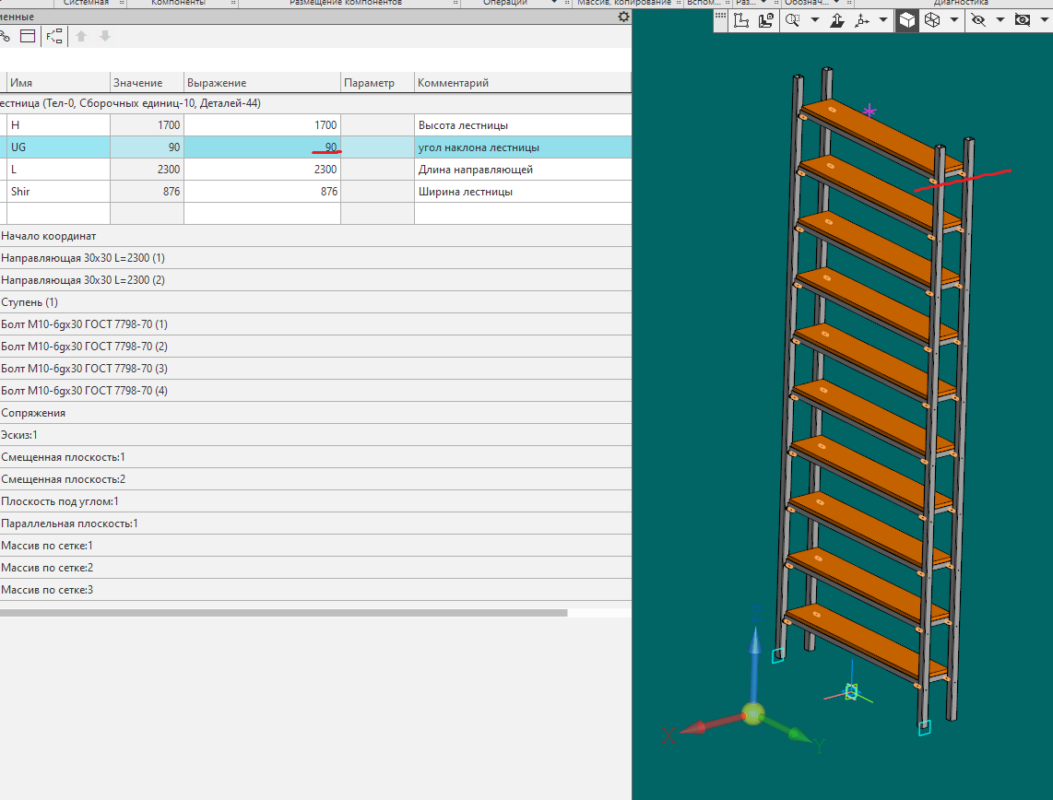Click the L-shaped body icon with a circle
Screen dimensions: 1053x800
point(766,21)
